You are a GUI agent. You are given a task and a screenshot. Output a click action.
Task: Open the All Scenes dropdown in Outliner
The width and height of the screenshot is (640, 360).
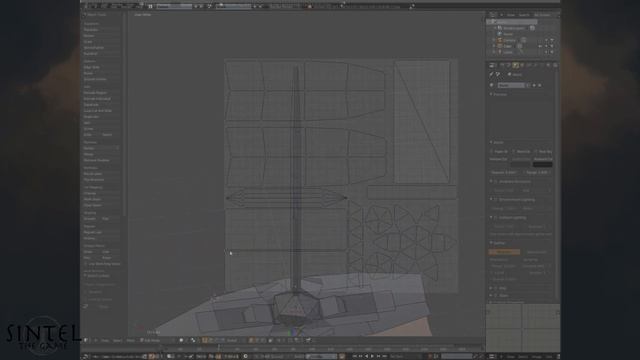click(x=543, y=15)
